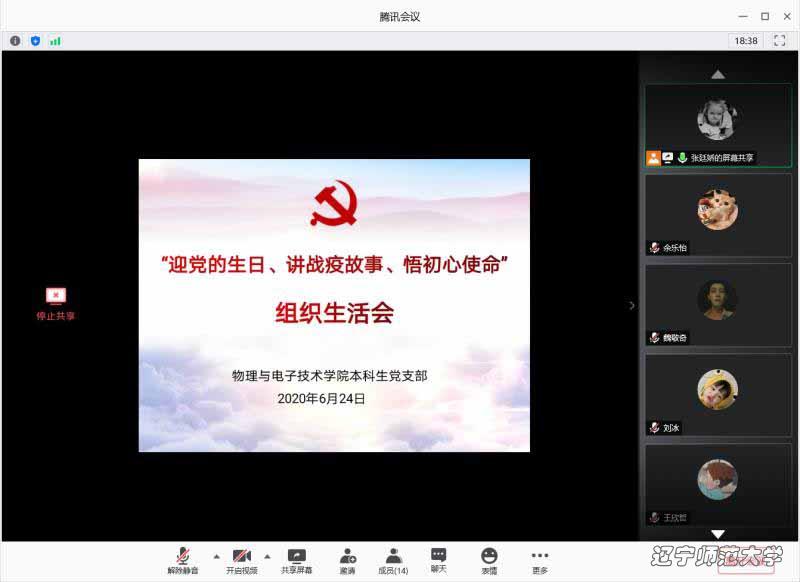Unmute microphone with 解除静音 button

[x=183, y=559]
